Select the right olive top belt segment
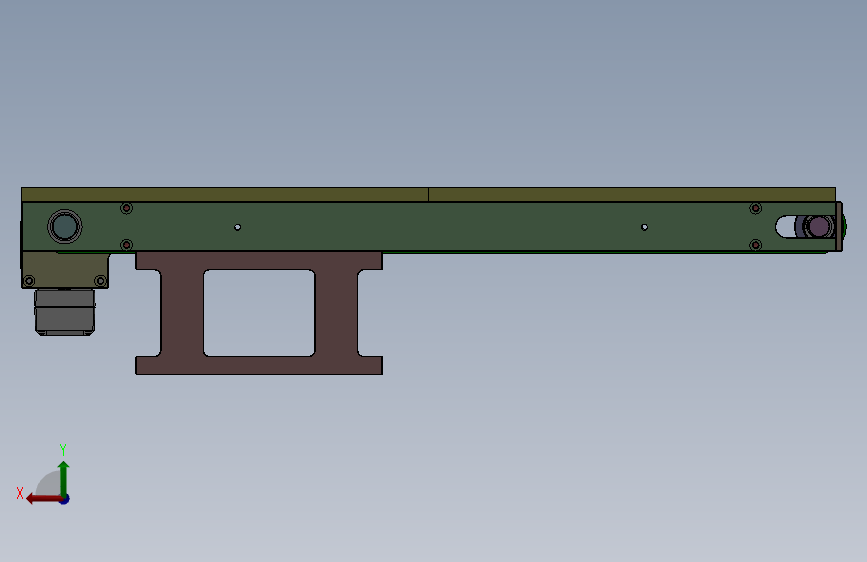This screenshot has height=562, width=867. point(632,194)
